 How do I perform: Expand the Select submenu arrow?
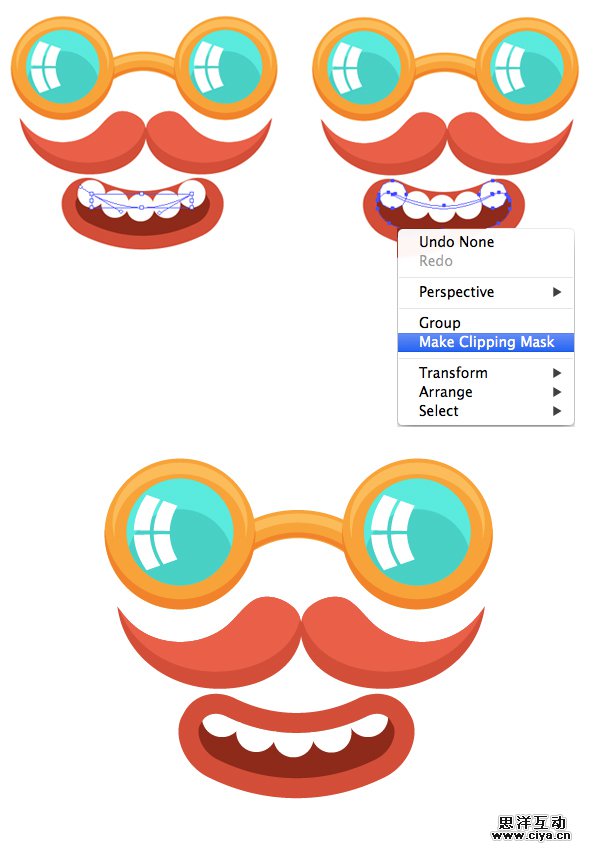tap(557, 411)
